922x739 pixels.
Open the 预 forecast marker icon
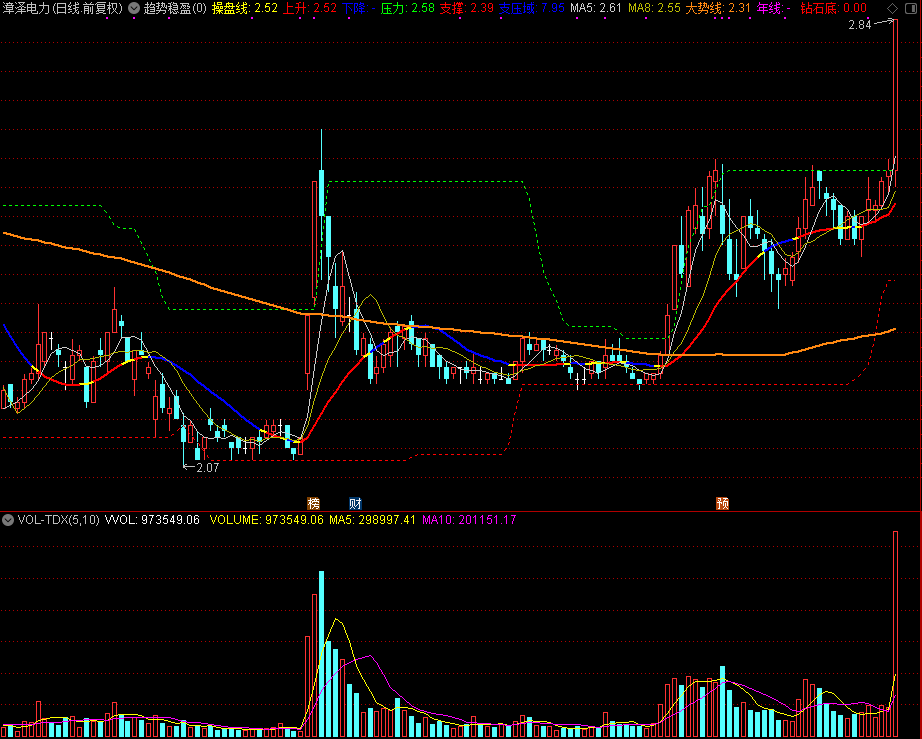(x=723, y=503)
